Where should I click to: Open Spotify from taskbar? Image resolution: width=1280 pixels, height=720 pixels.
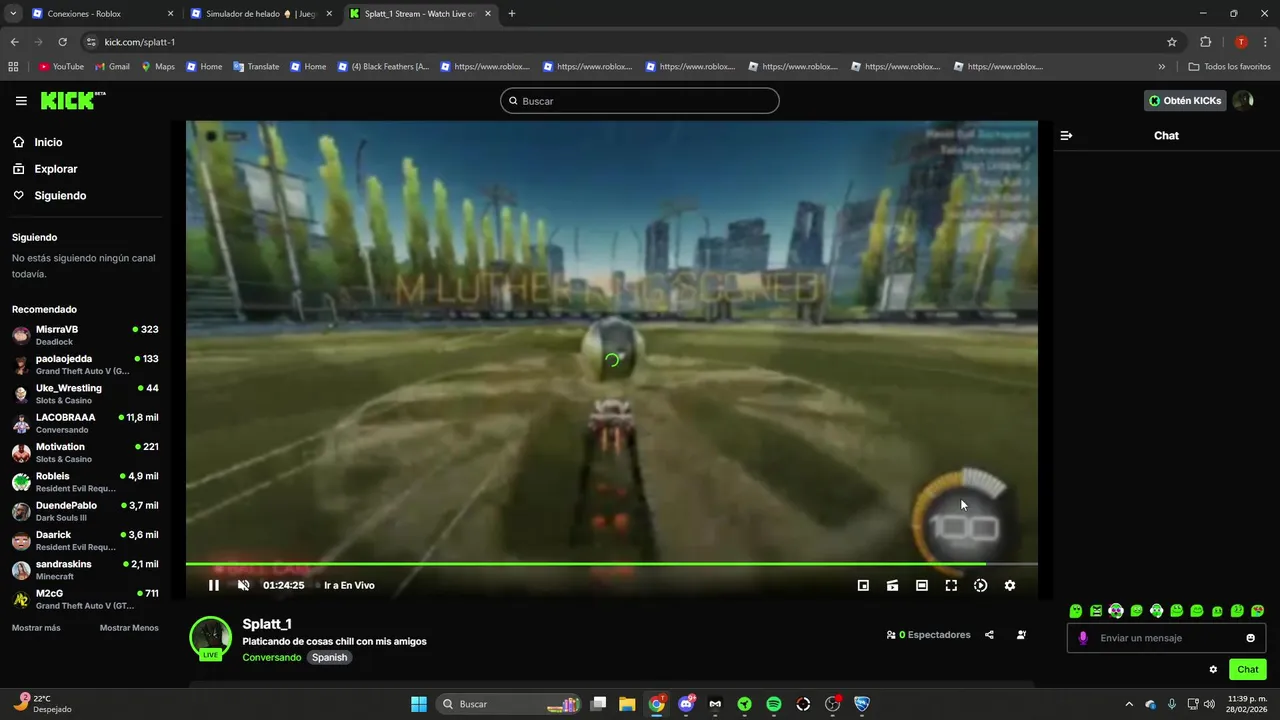coord(774,704)
